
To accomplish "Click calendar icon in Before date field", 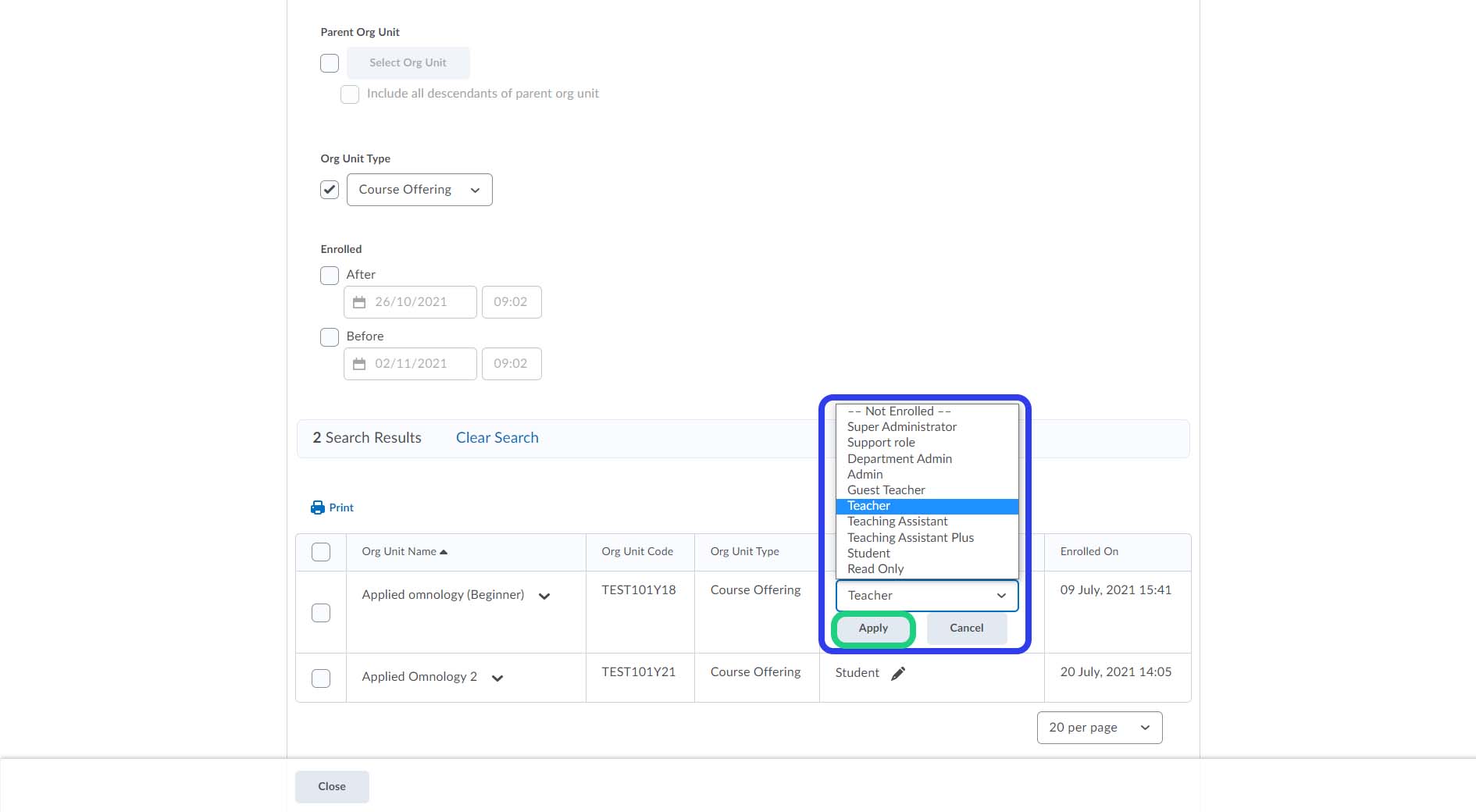I will 359,364.
